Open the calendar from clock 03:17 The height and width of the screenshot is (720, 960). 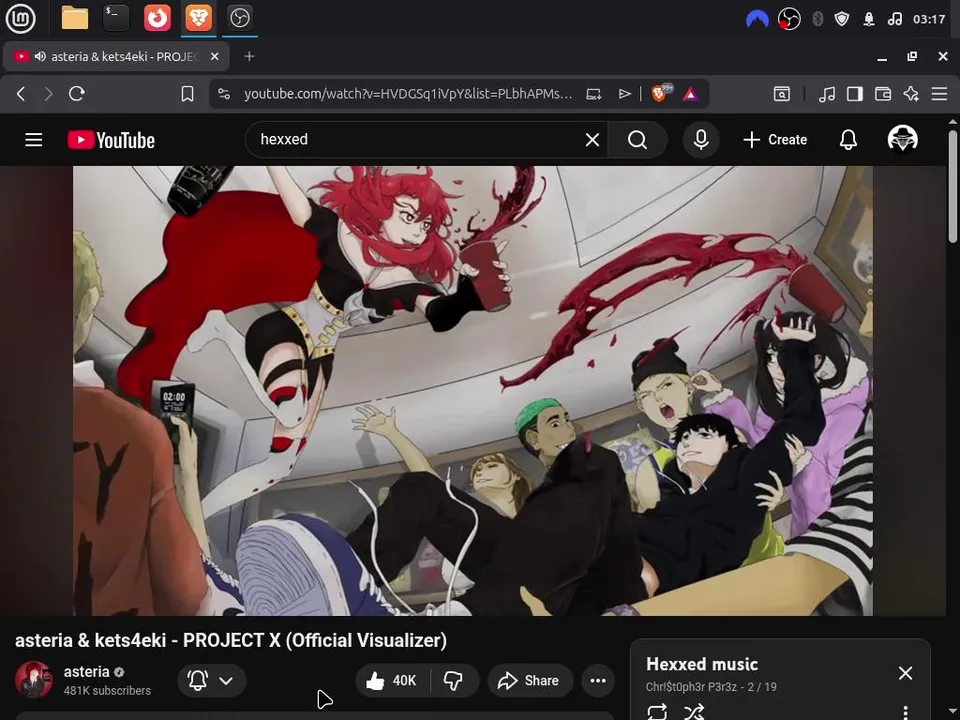tap(929, 19)
